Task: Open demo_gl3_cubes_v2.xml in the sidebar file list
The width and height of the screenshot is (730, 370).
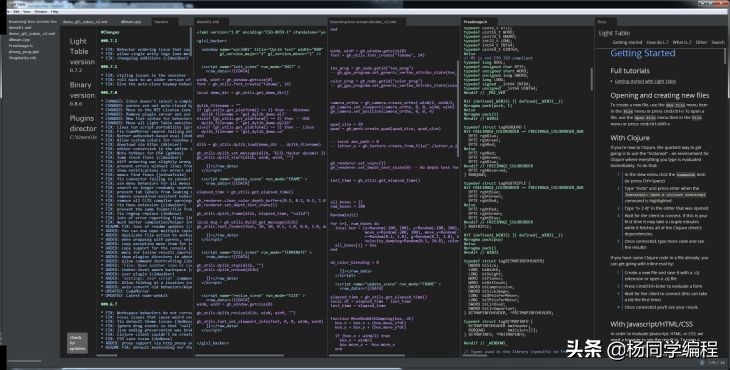Action: tap(32, 34)
